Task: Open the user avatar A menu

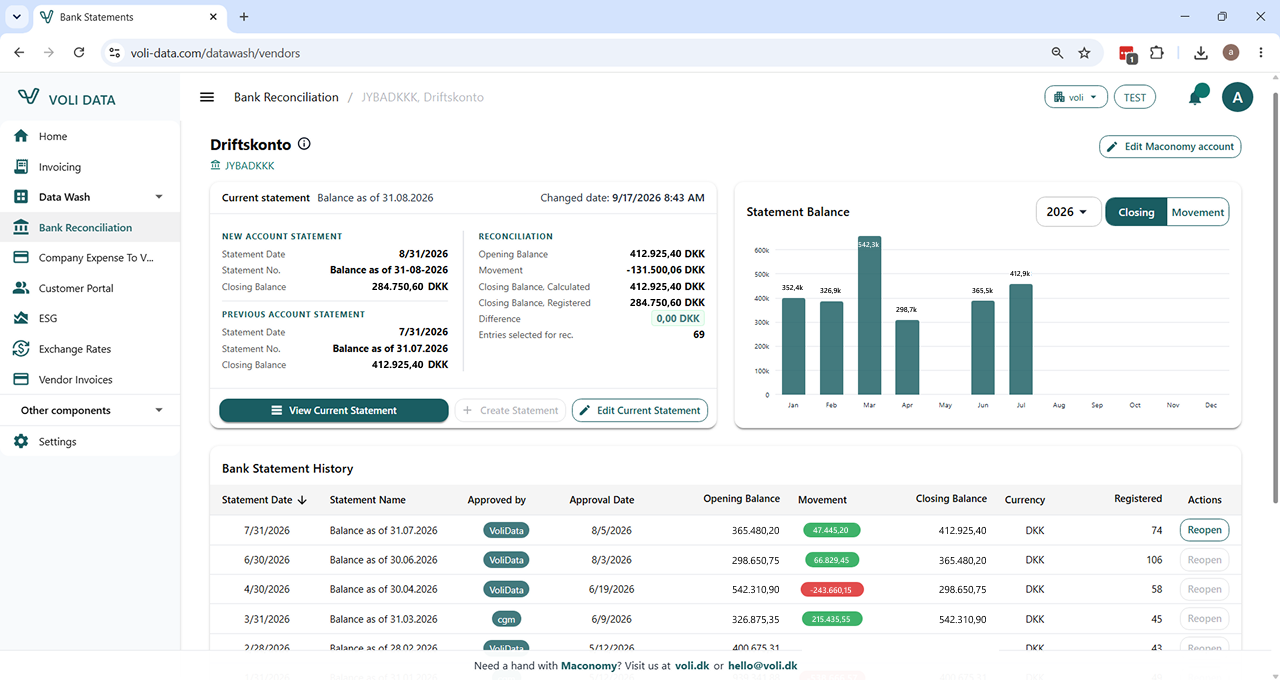Action: coord(1237,97)
